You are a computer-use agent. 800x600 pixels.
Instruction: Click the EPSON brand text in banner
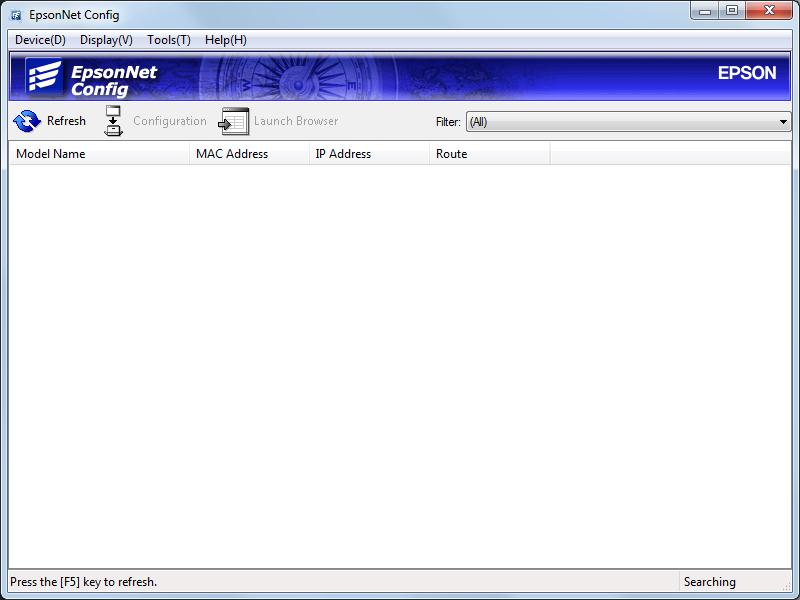pyautogui.click(x=747, y=73)
